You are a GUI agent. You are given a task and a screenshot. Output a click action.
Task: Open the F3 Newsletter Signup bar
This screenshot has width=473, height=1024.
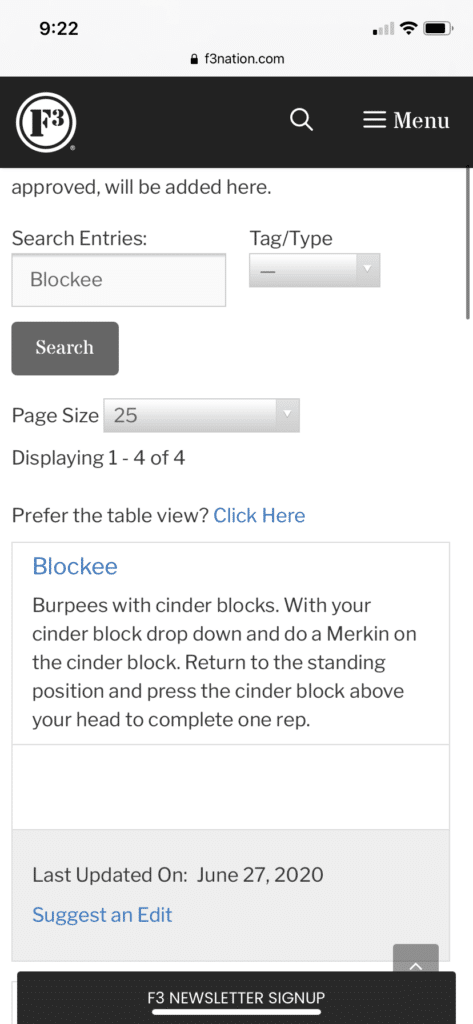coord(236,998)
